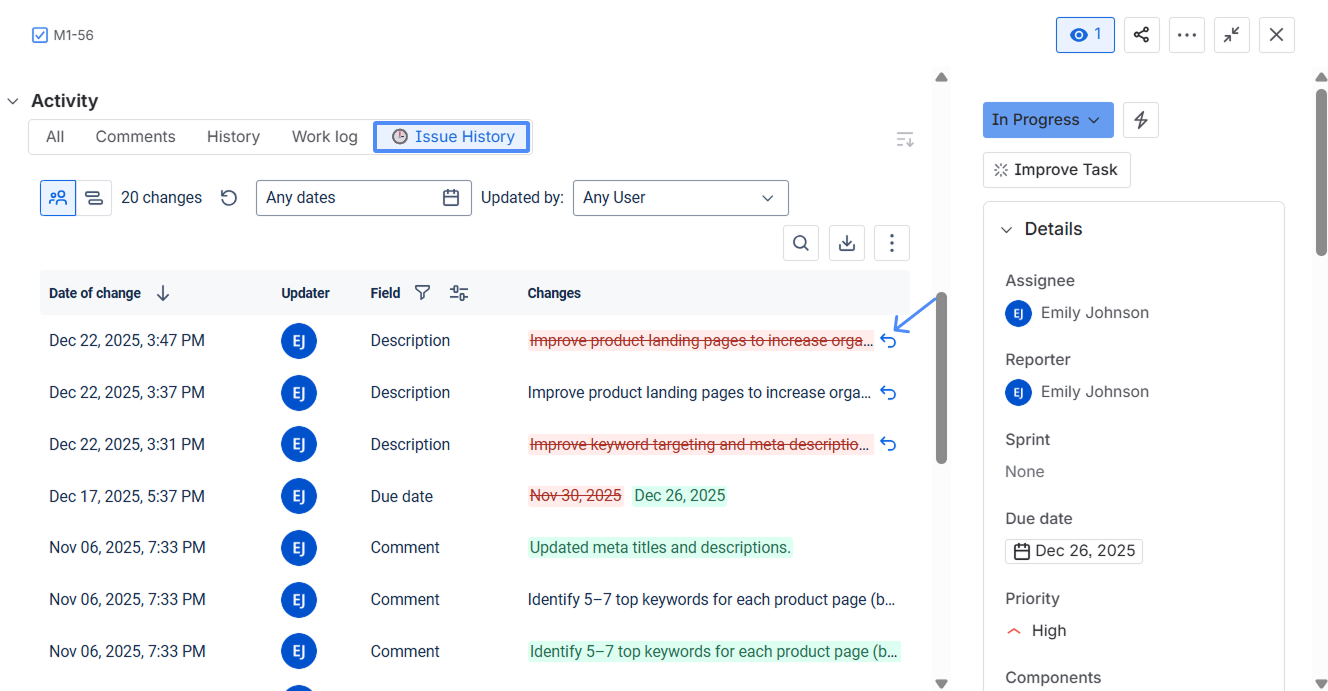Switch to list view toggle
Viewport: 1328px width, 691px height.
coord(94,198)
